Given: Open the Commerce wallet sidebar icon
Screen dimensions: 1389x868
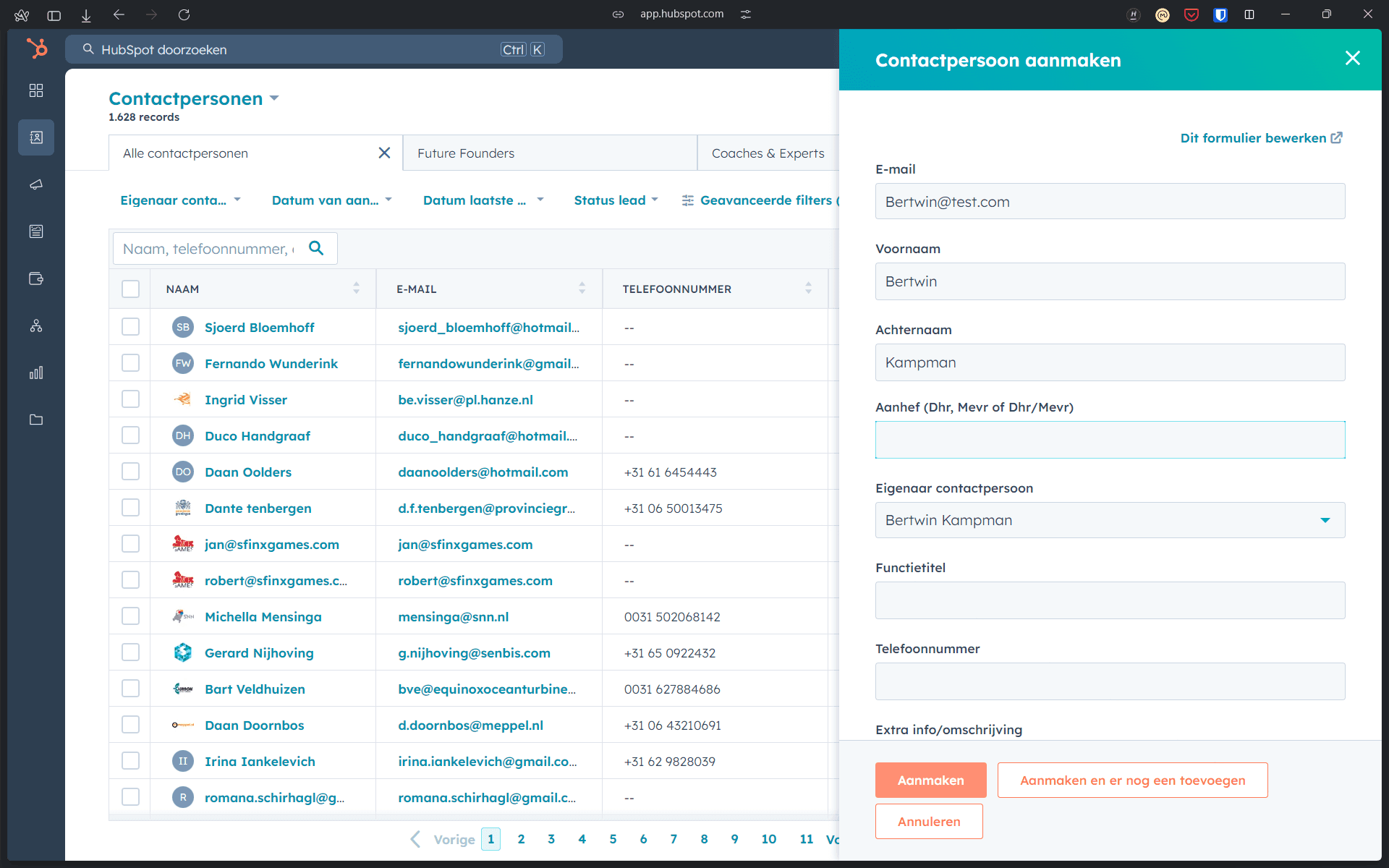Looking at the screenshot, I should pos(36,278).
